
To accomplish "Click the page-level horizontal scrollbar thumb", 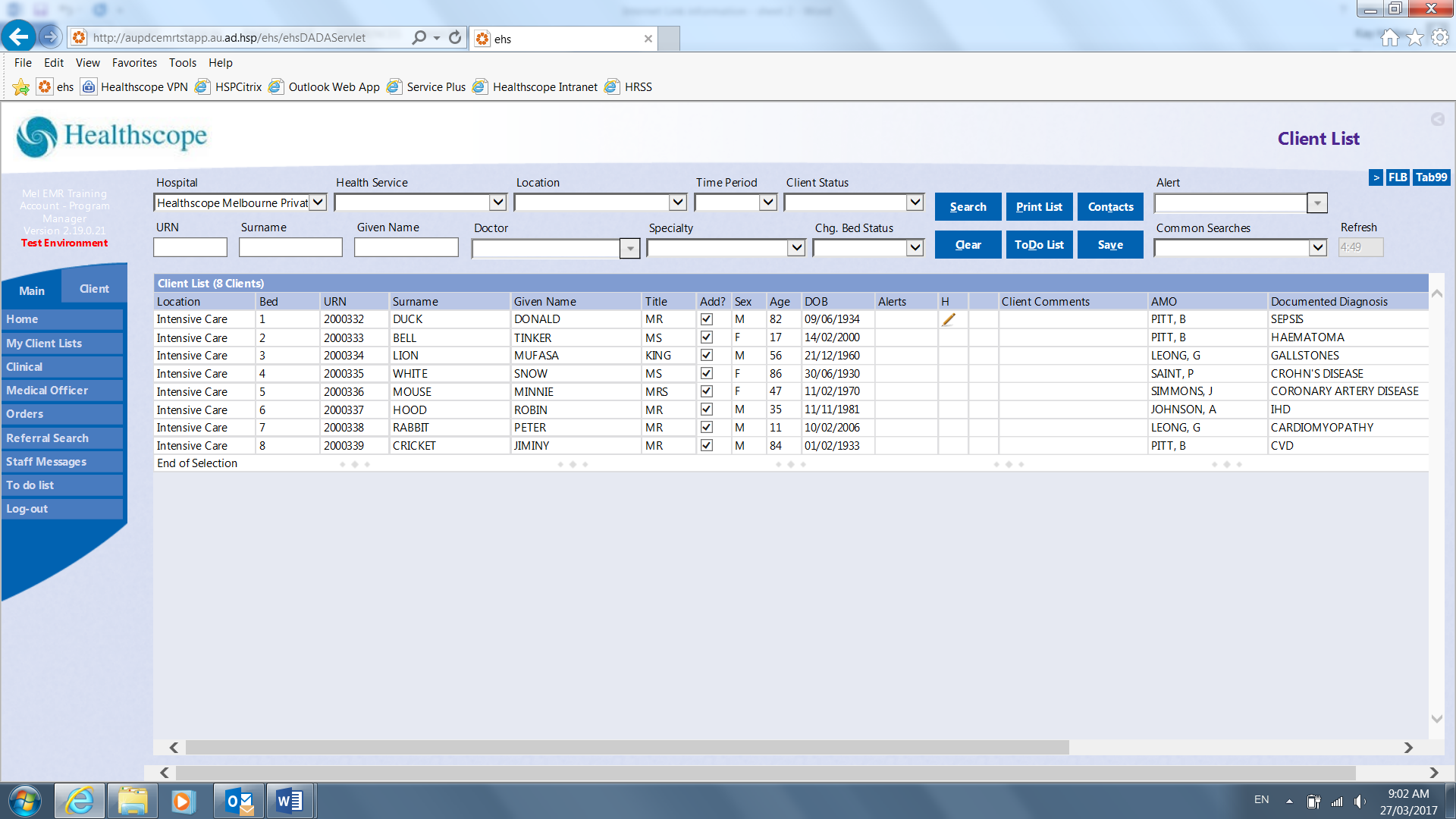I will coord(766,773).
